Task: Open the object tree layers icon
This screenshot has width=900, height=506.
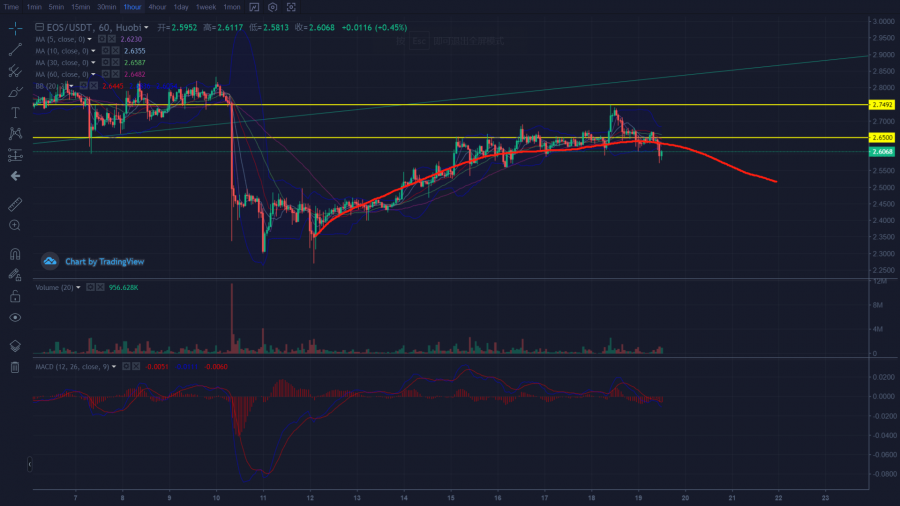Action: click(x=15, y=345)
